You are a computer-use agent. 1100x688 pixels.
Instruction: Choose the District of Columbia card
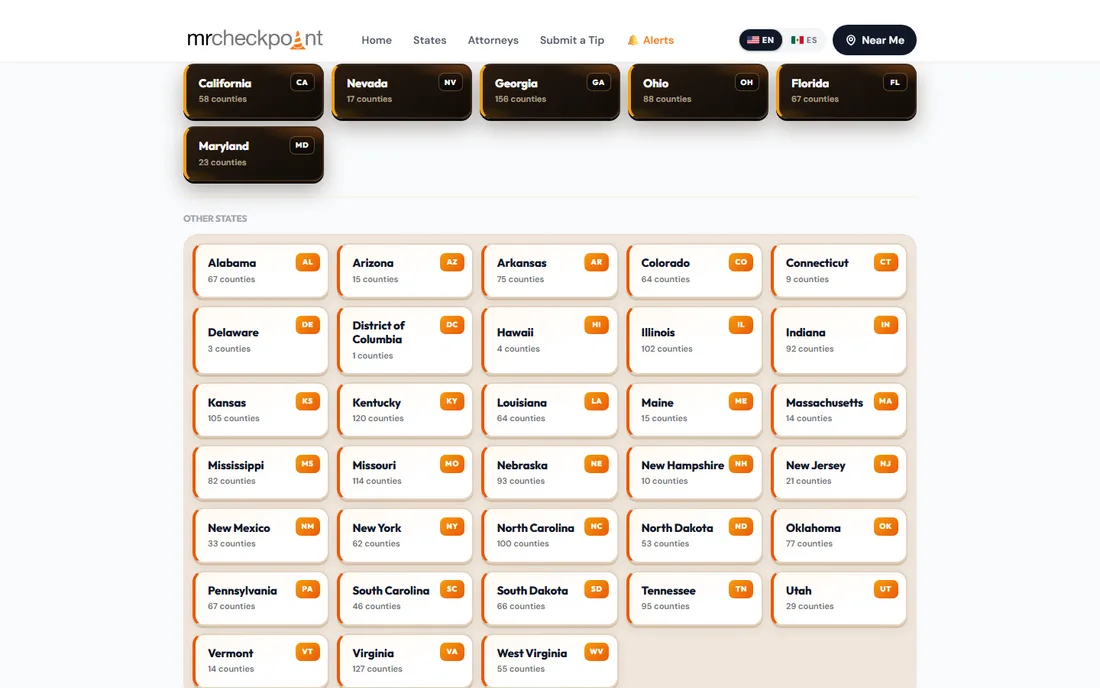point(405,340)
